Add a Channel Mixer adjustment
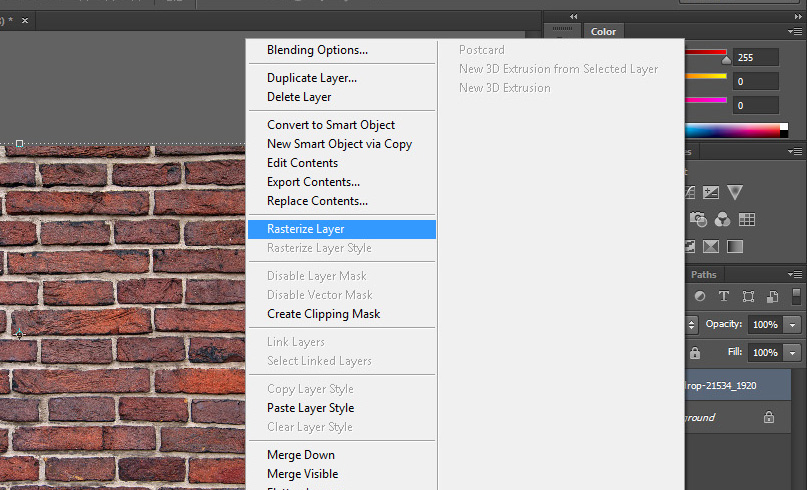 tap(722, 219)
